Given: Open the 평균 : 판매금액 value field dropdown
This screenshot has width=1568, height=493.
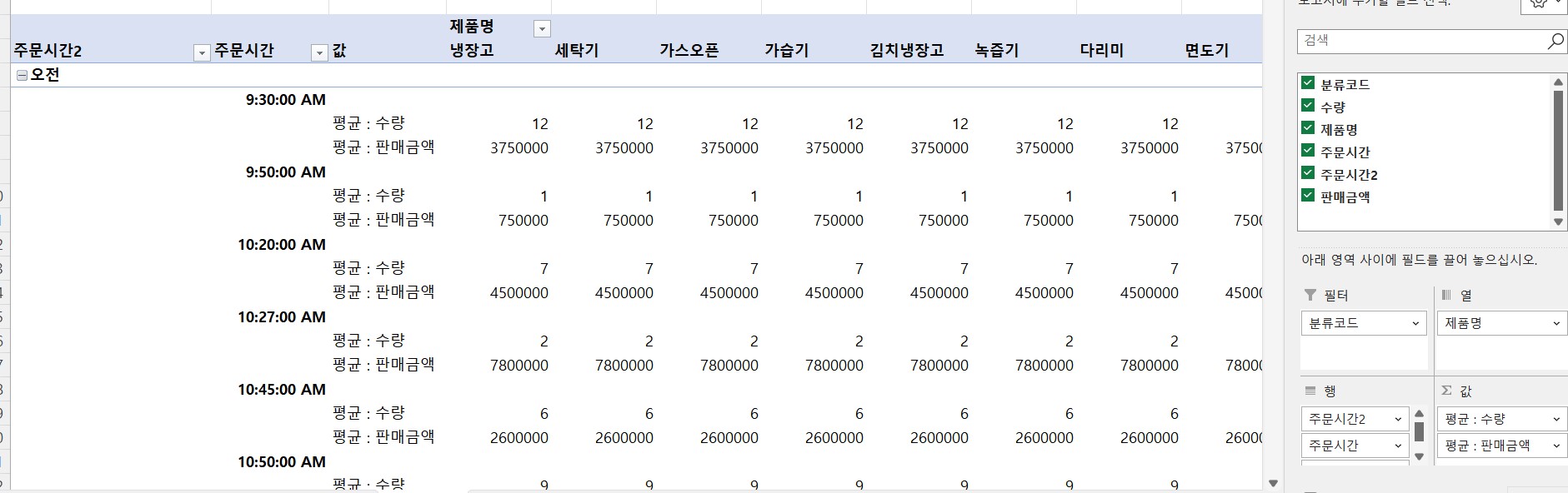Looking at the screenshot, I should 1555,446.
